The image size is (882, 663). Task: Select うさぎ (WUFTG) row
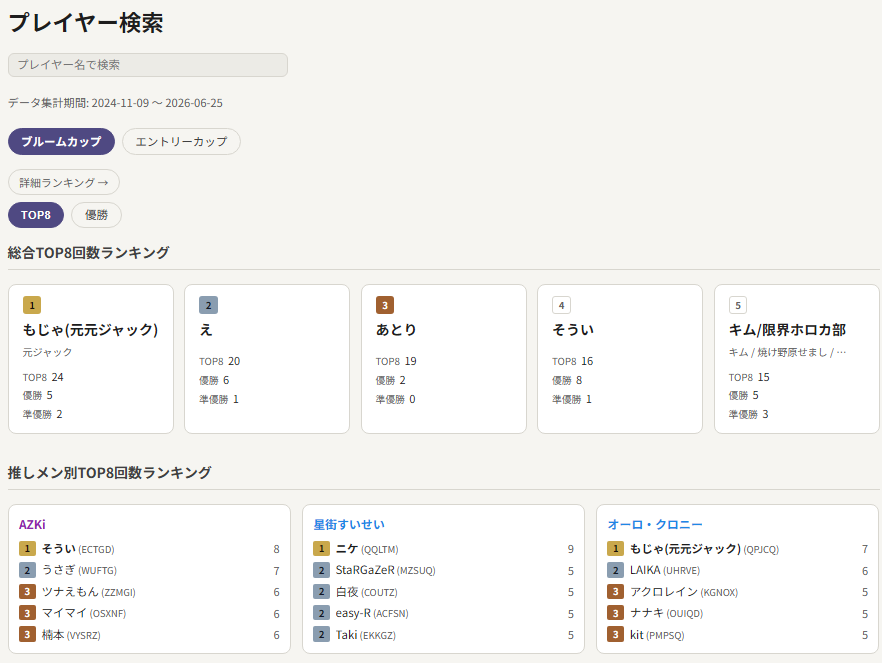pyautogui.click(x=149, y=570)
